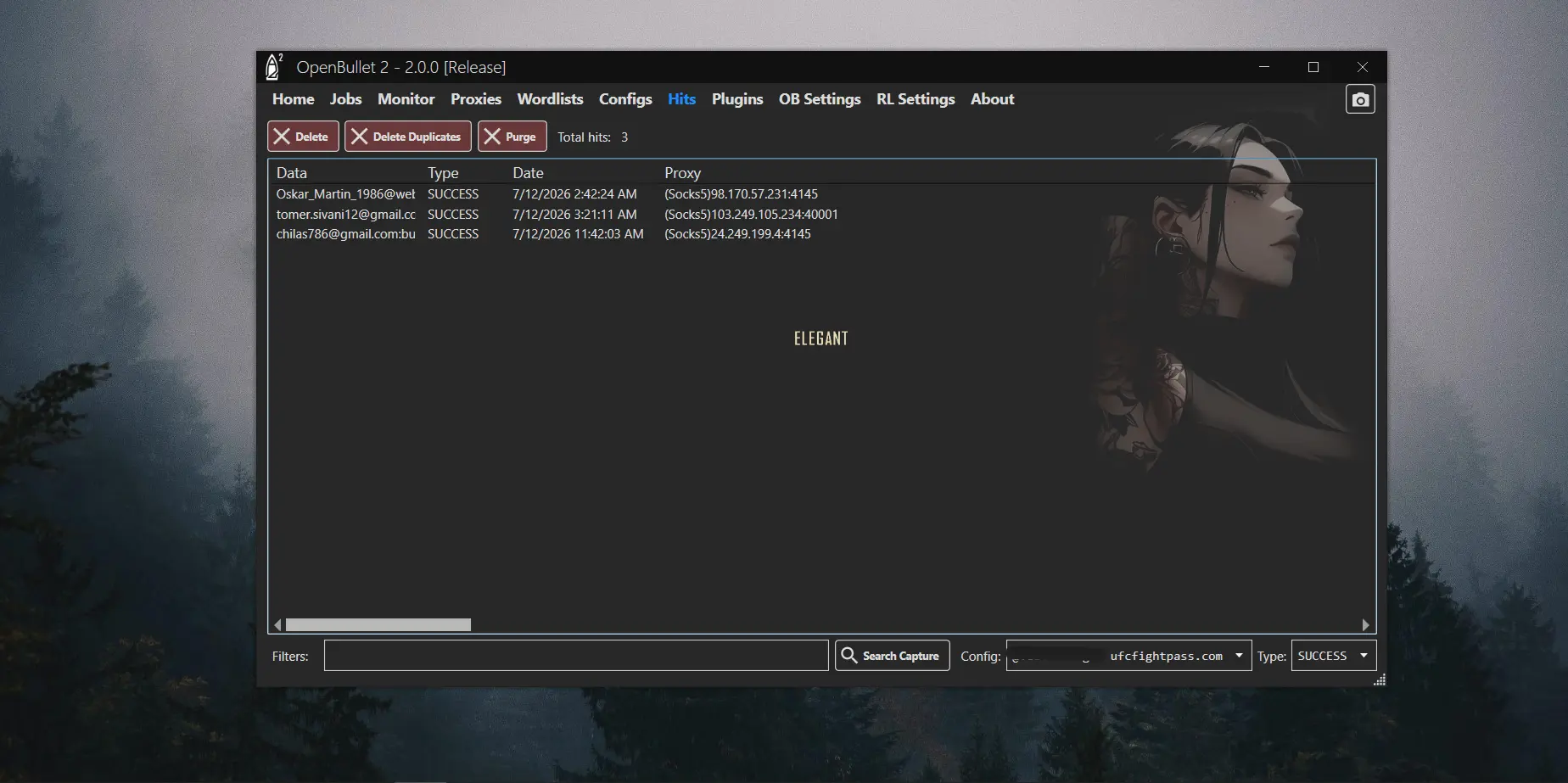
Task: Click the X icon on Delete button
Action: click(282, 137)
